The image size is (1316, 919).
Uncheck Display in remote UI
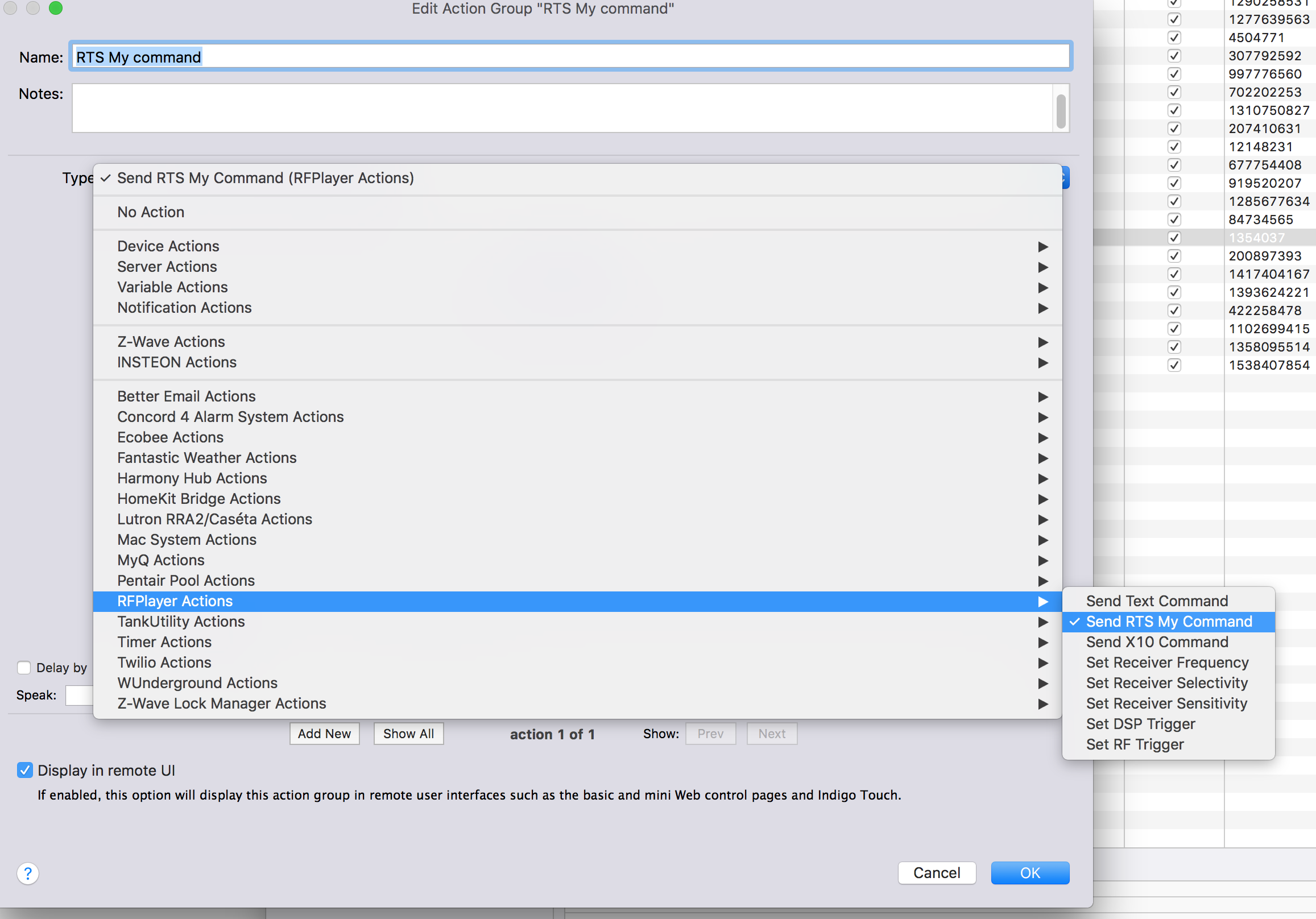tap(24, 770)
